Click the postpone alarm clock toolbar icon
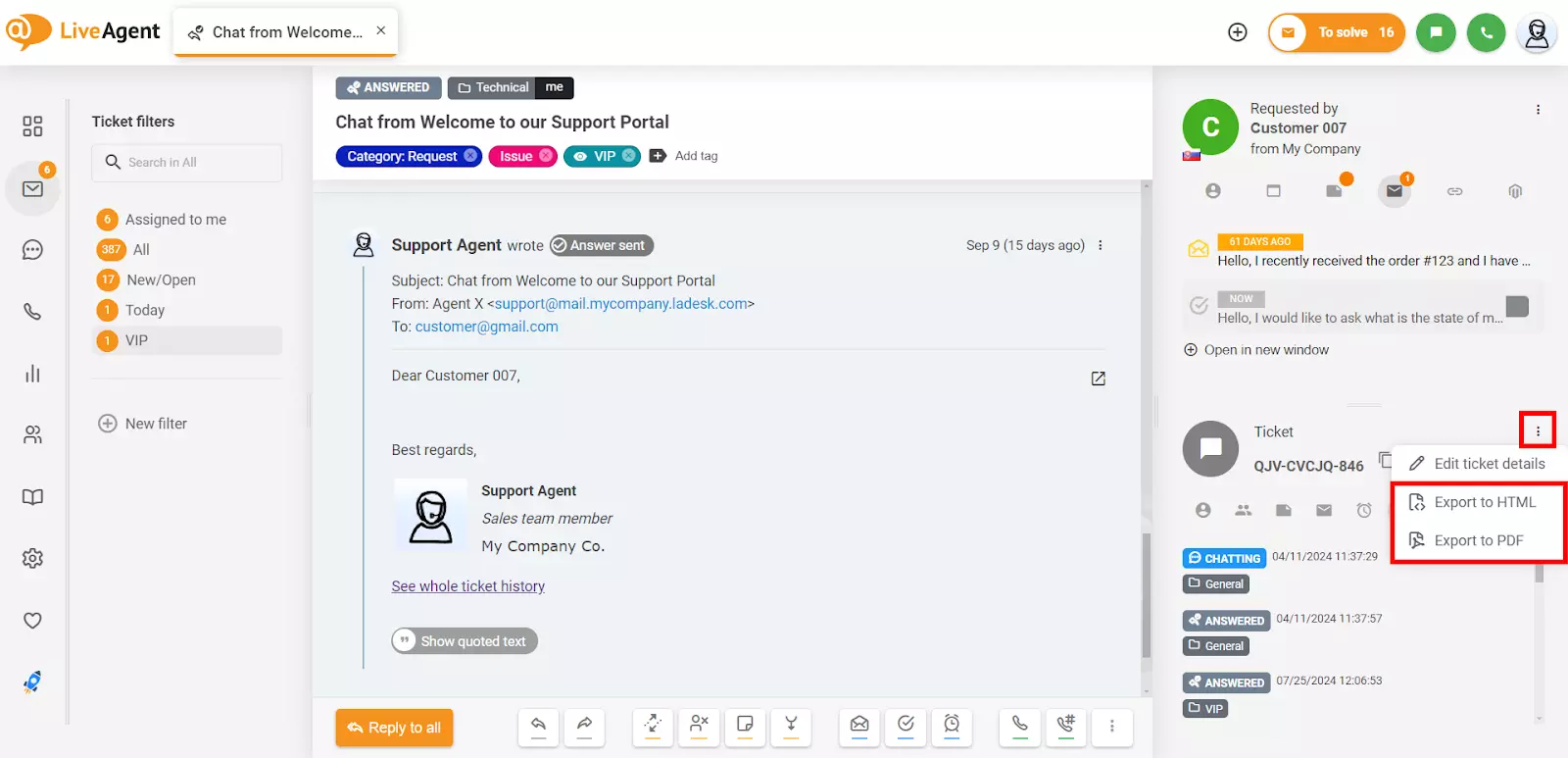The width and height of the screenshot is (1568, 758). pyautogui.click(x=952, y=727)
